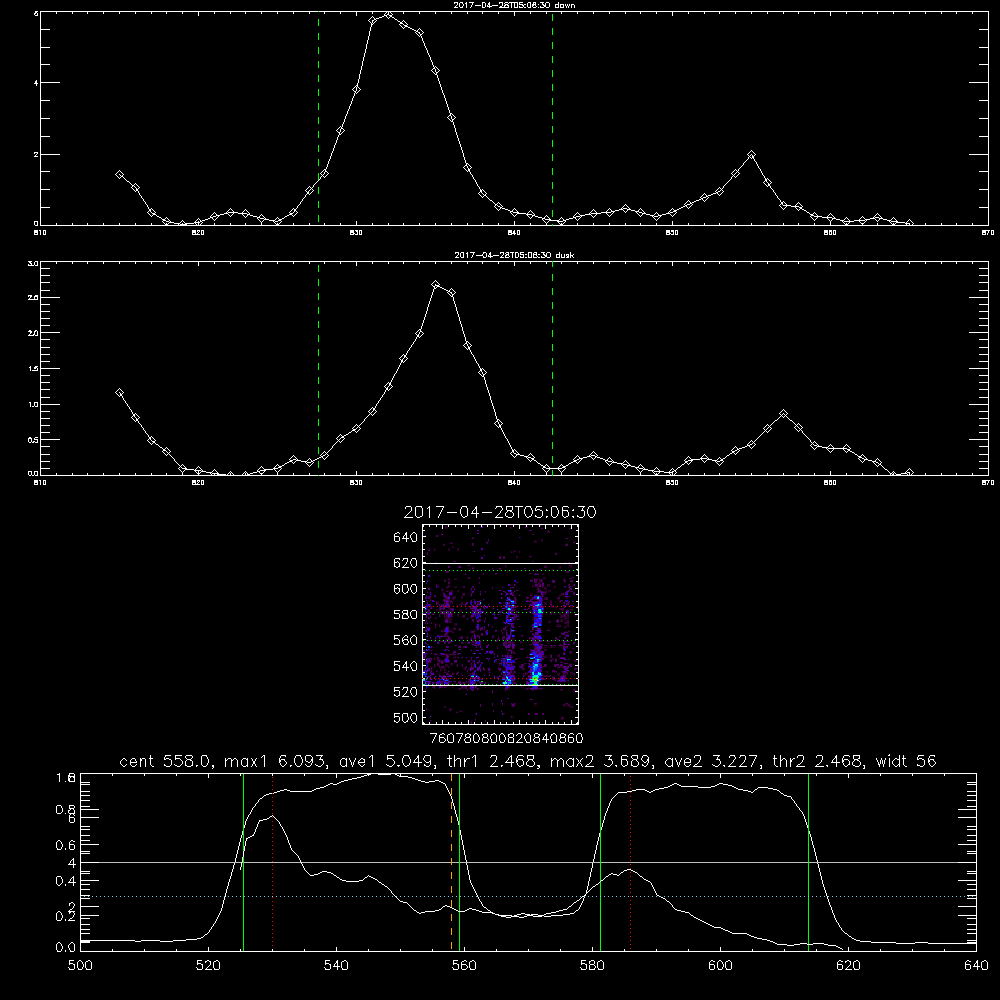This screenshot has width=1000, height=1000.
Task: Click bottom plot x-axis label 580
Action: (x=592, y=966)
